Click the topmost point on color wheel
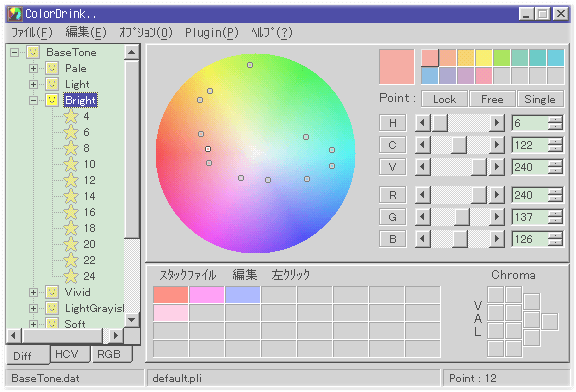576x392 pixels. (250, 65)
